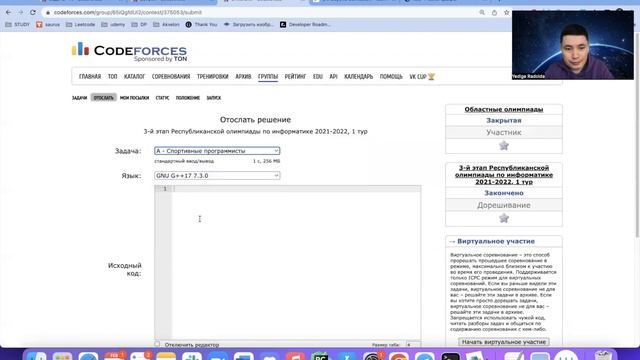Click the lock icon in the address bar
This screenshot has width=640, height=360.
(x=48, y=13)
